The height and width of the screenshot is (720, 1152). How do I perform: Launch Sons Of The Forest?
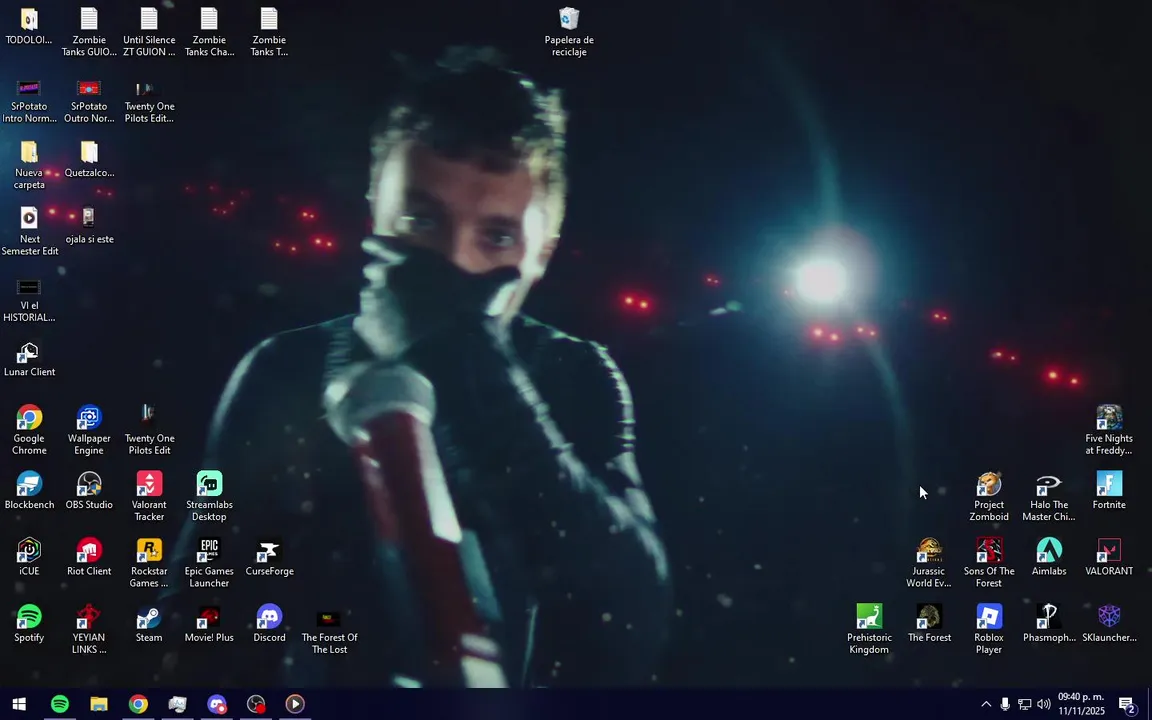[989, 562]
